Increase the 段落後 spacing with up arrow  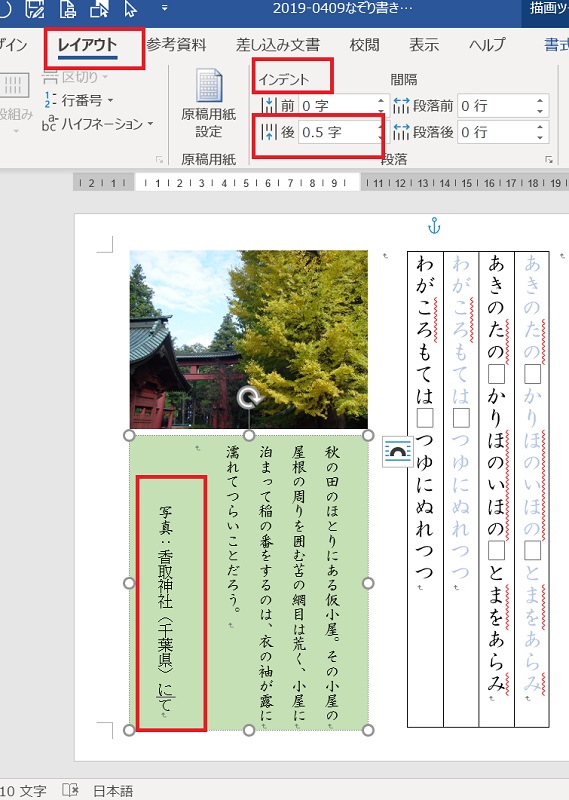[540, 127]
